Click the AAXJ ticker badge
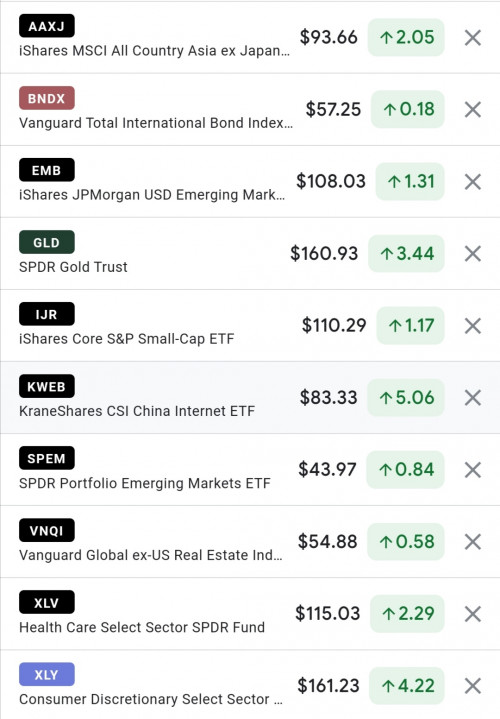This screenshot has width=500, height=719. [x=46, y=26]
